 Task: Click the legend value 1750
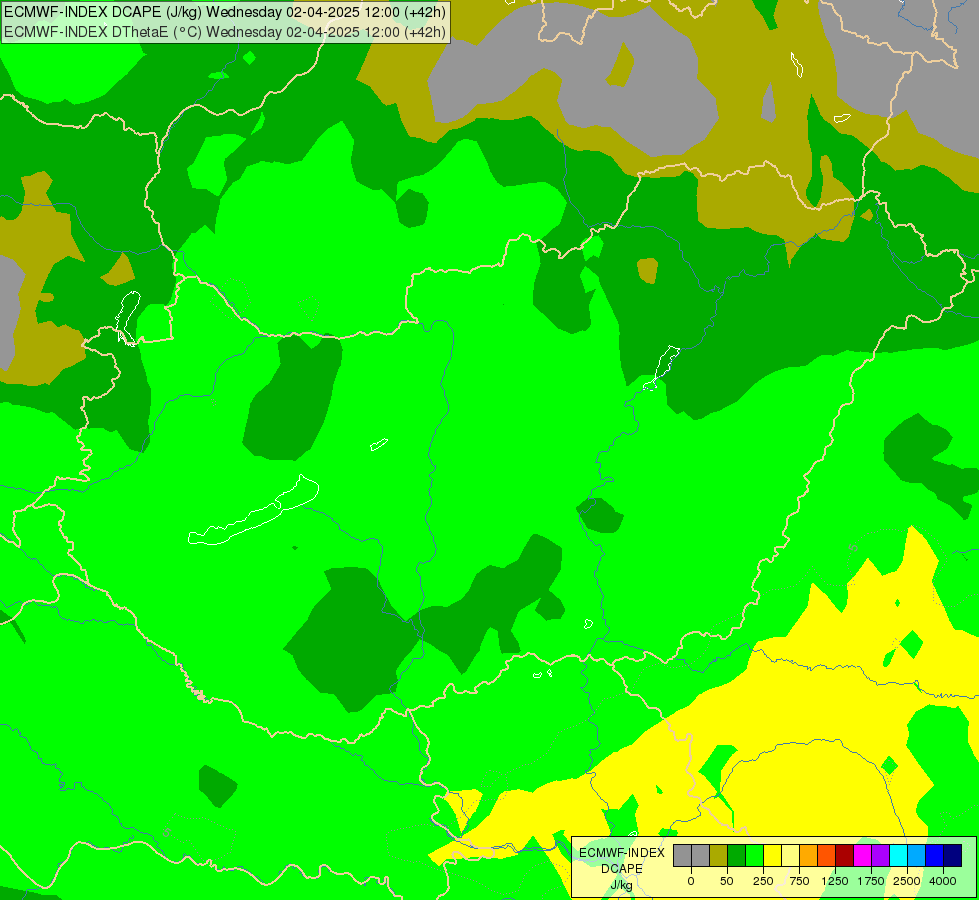point(871,881)
